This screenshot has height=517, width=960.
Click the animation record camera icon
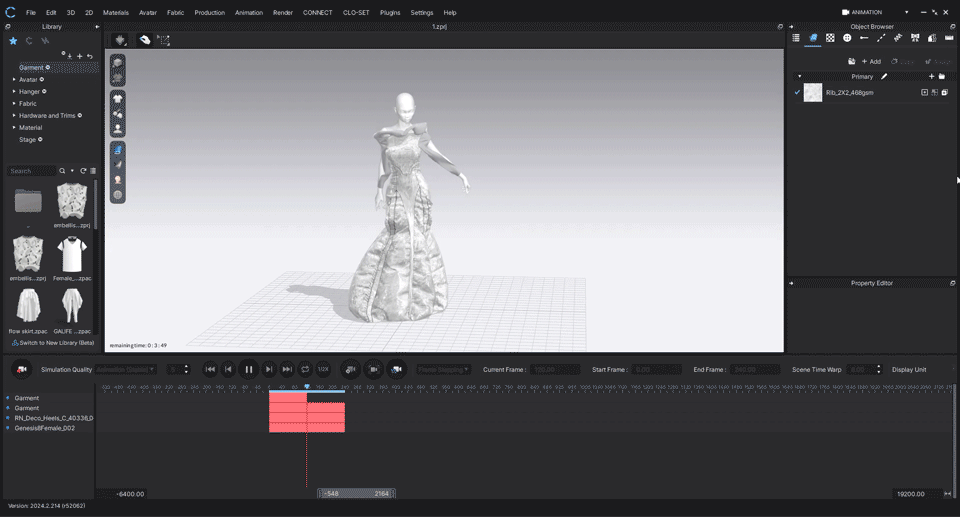pyautogui.click(x=22, y=369)
